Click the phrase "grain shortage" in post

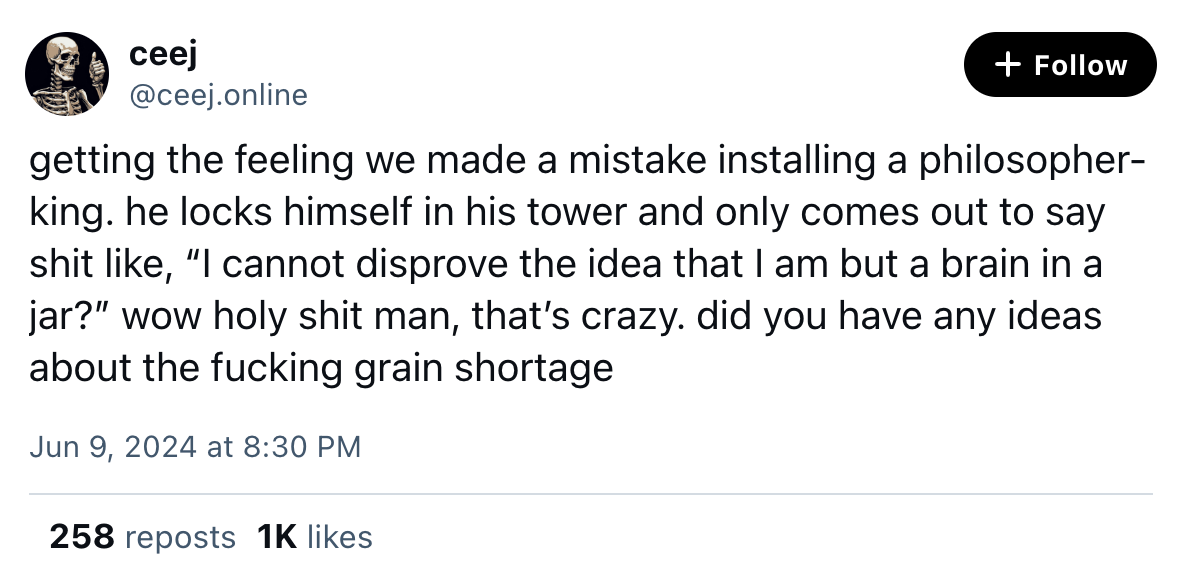pos(483,369)
